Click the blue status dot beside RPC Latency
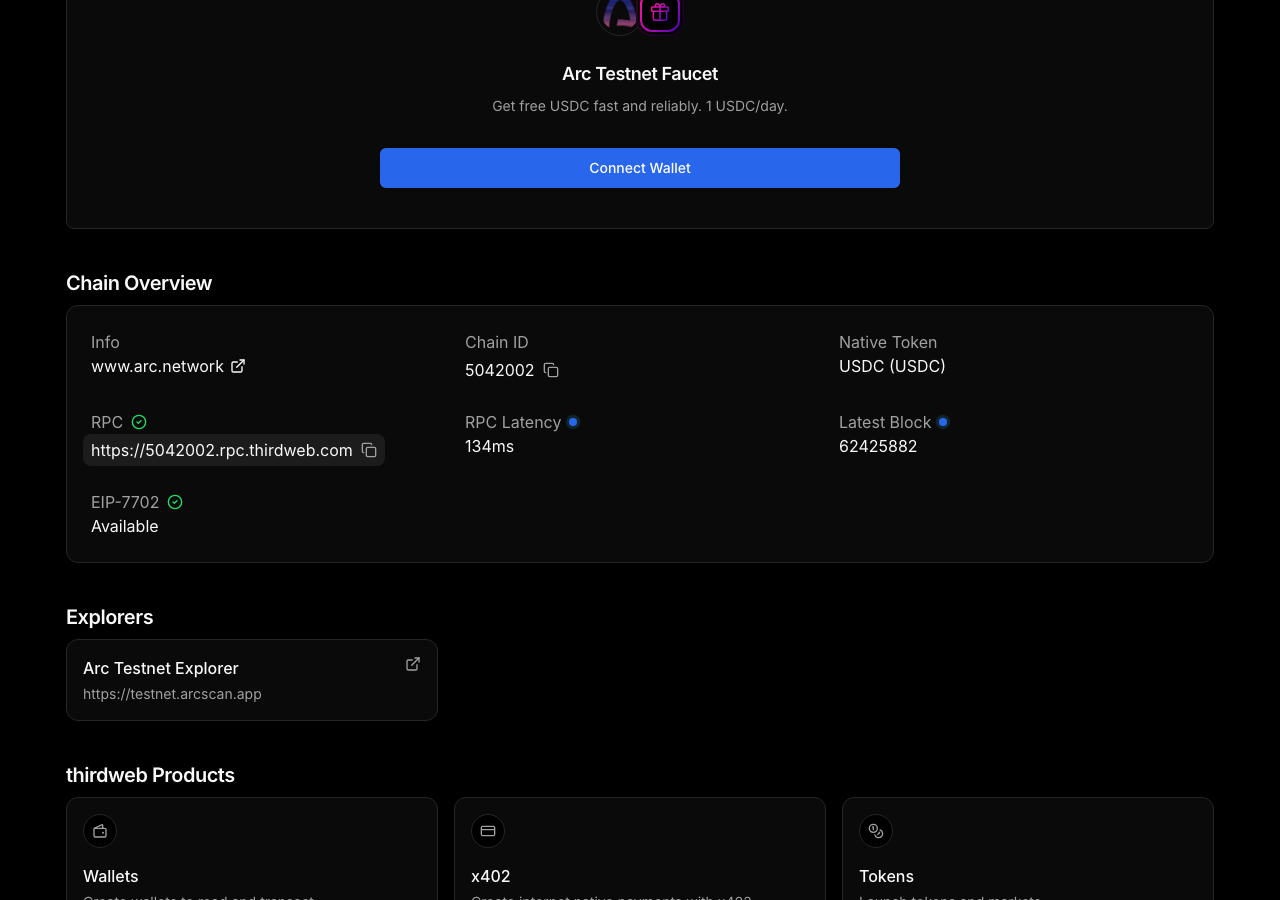The height and width of the screenshot is (900, 1280). pyautogui.click(x=573, y=422)
